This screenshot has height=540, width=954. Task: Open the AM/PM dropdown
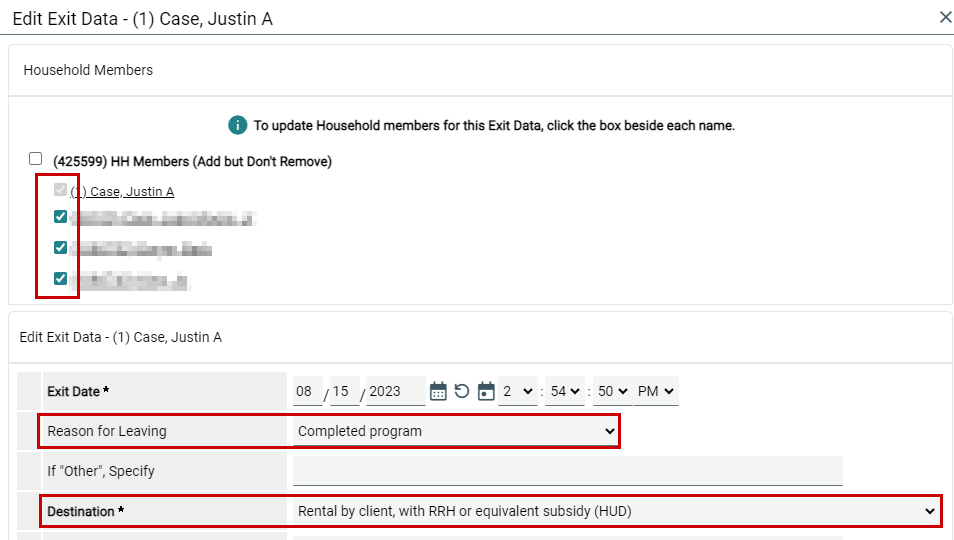coord(656,391)
